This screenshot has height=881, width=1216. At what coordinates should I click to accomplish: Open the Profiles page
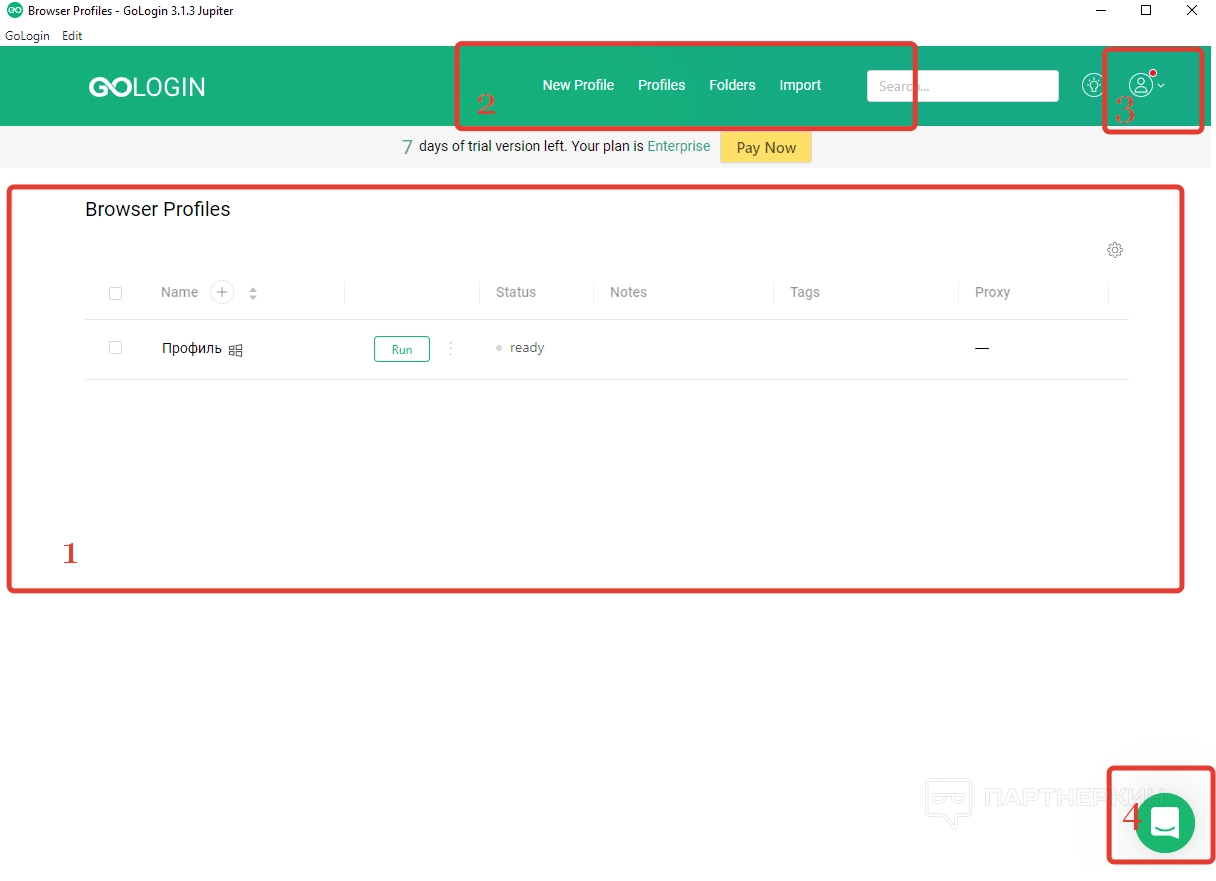(662, 85)
